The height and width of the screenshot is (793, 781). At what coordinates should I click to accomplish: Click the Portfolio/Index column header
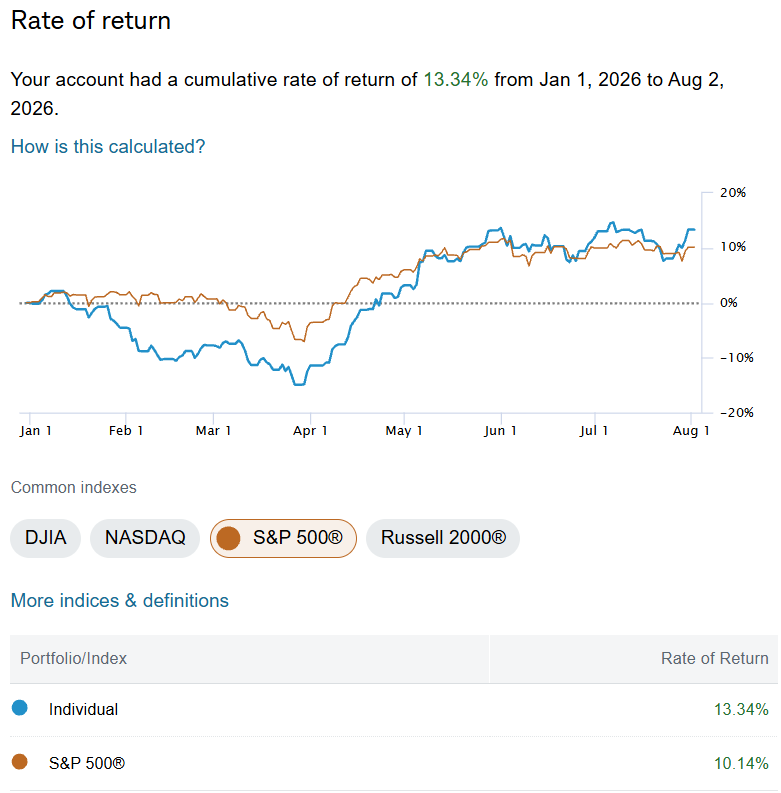tap(73, 658)
